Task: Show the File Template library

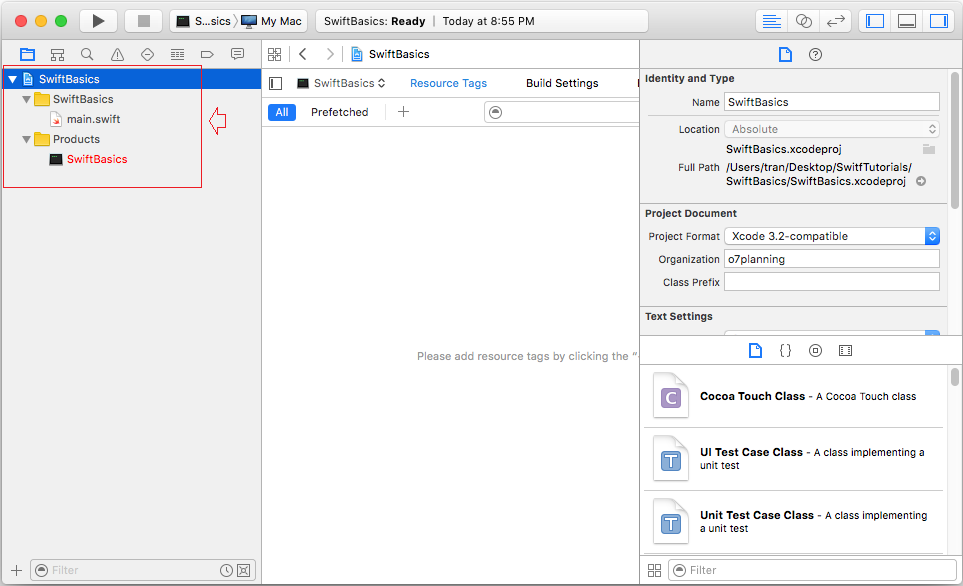Action: [x=755, y=351]
